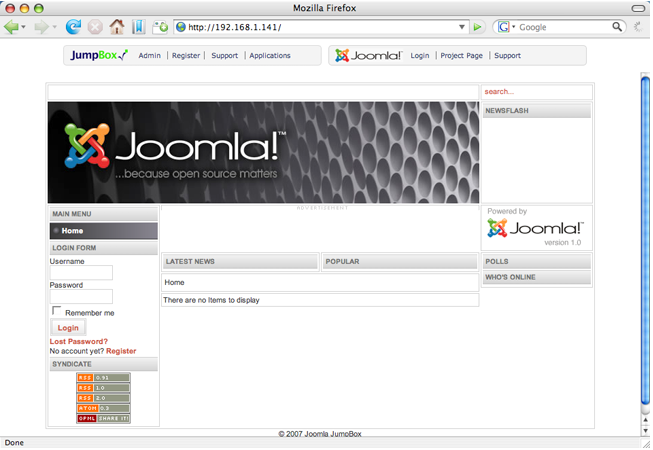
Task: Open the JumpBox Register link
Action: tap(186, 55)
